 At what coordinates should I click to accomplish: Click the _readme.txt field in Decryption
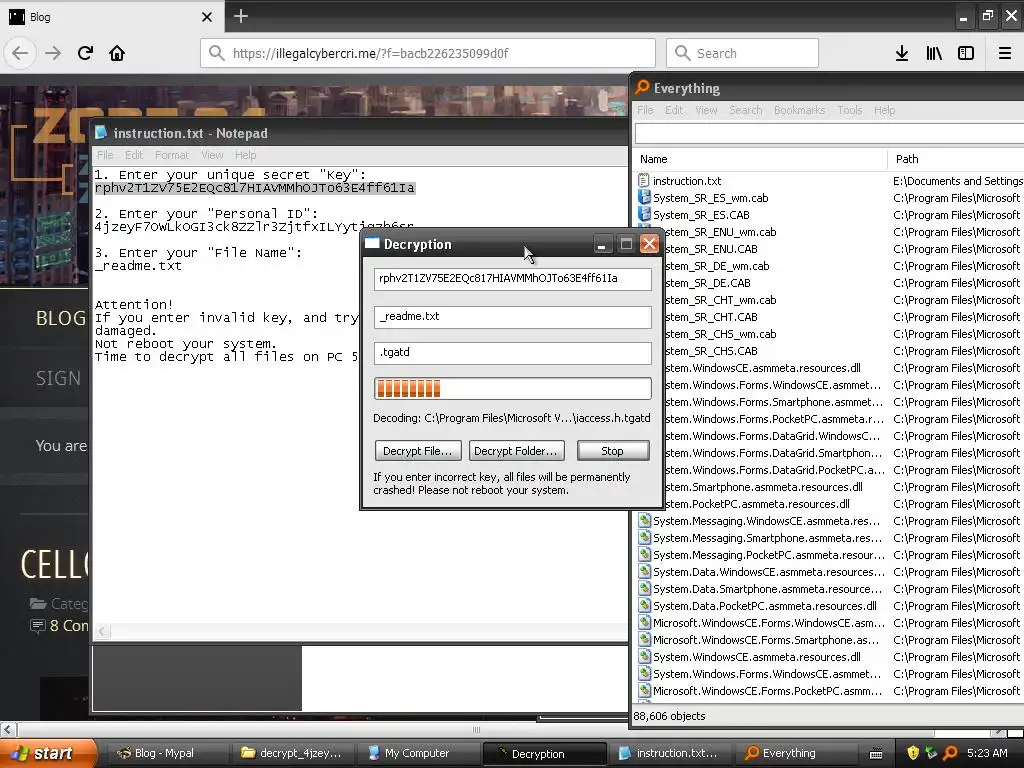click(513, 317)
